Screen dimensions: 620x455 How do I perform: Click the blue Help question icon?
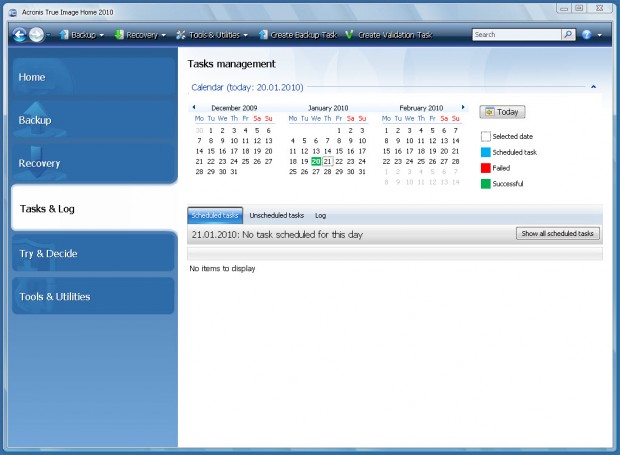pyautogui.click(x=587, y=35)
